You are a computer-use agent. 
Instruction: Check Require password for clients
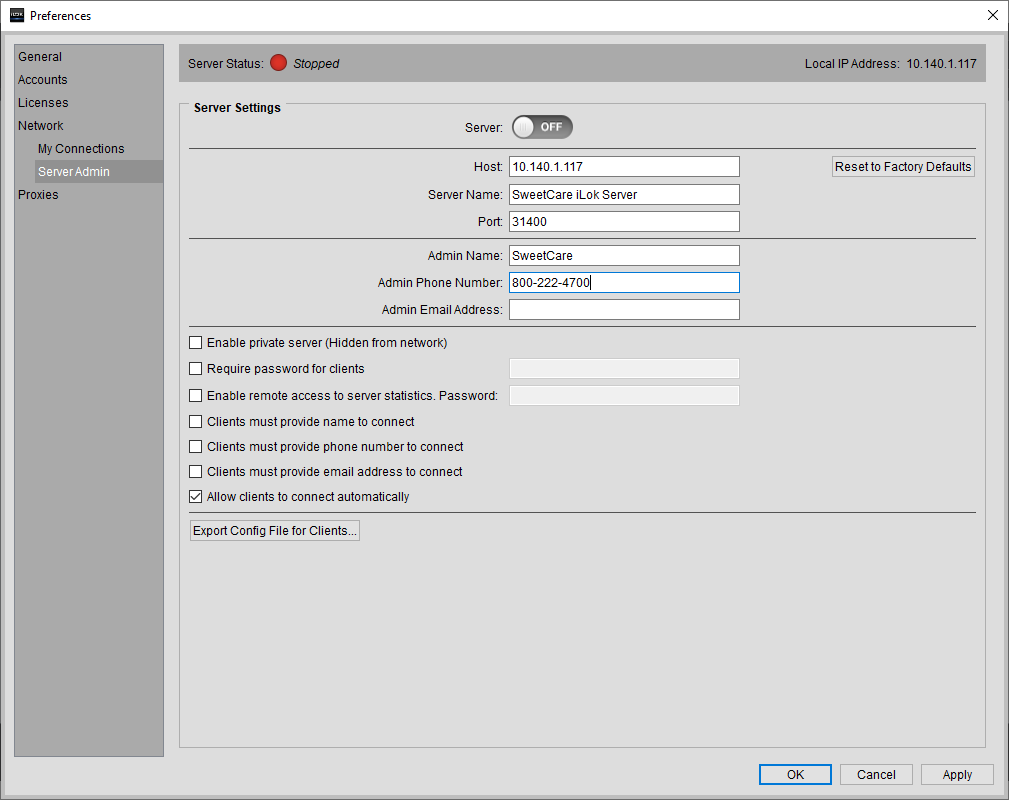(195, 368)
